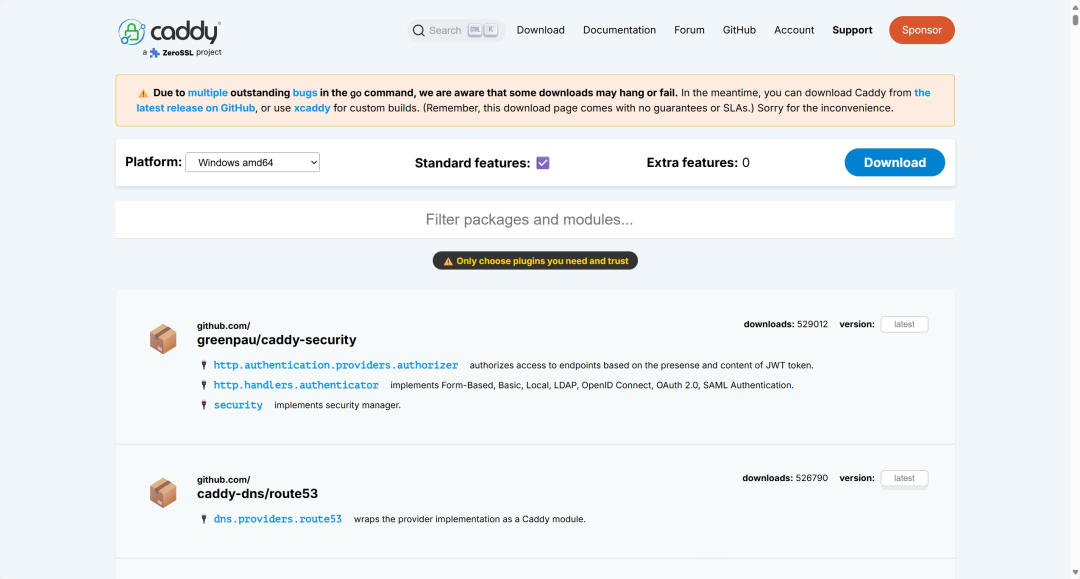Click the warning icon in orange notice
1080x579 pixels.
(143, 93)
